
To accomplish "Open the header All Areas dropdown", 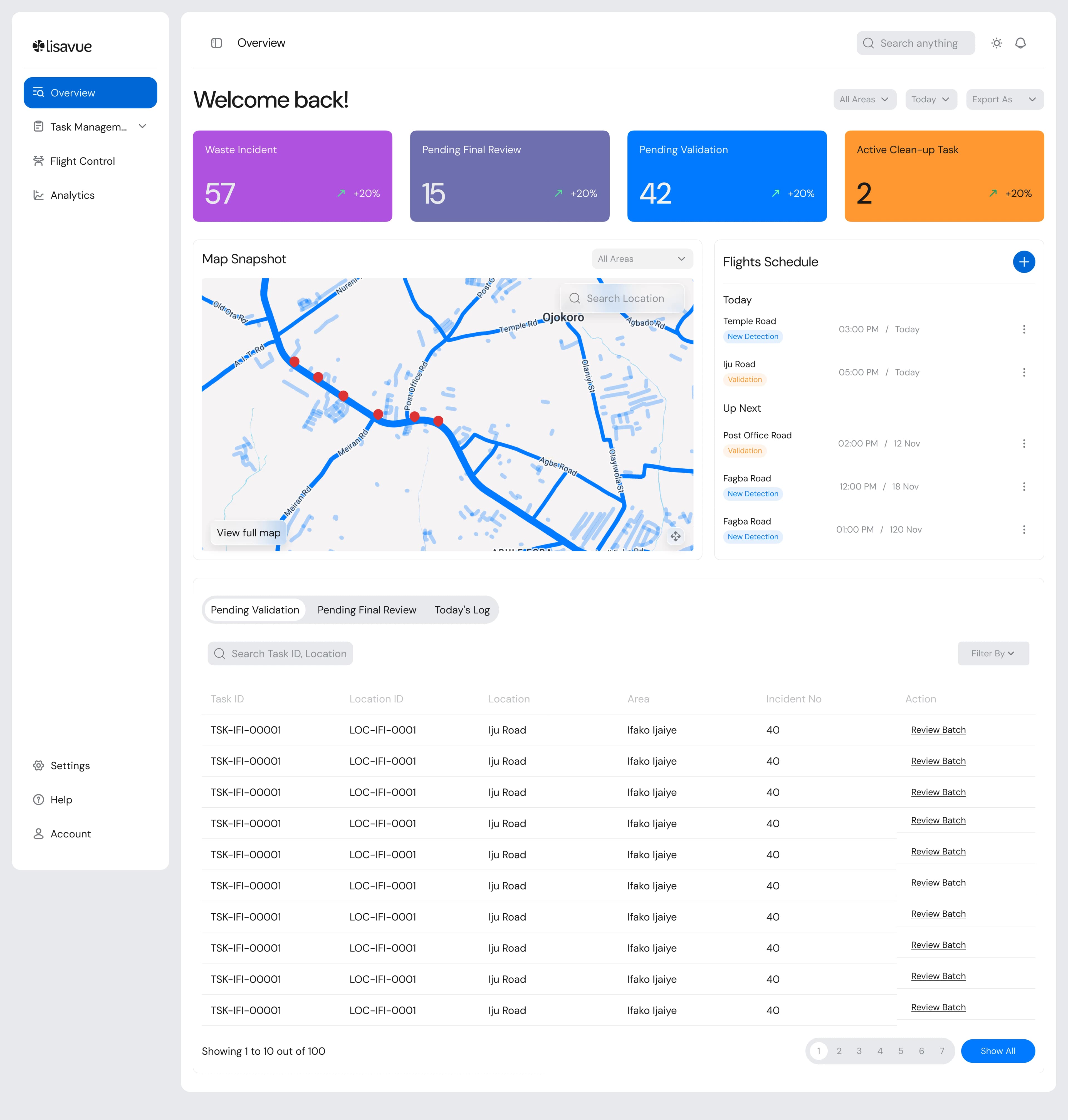I will pos(864,99).
